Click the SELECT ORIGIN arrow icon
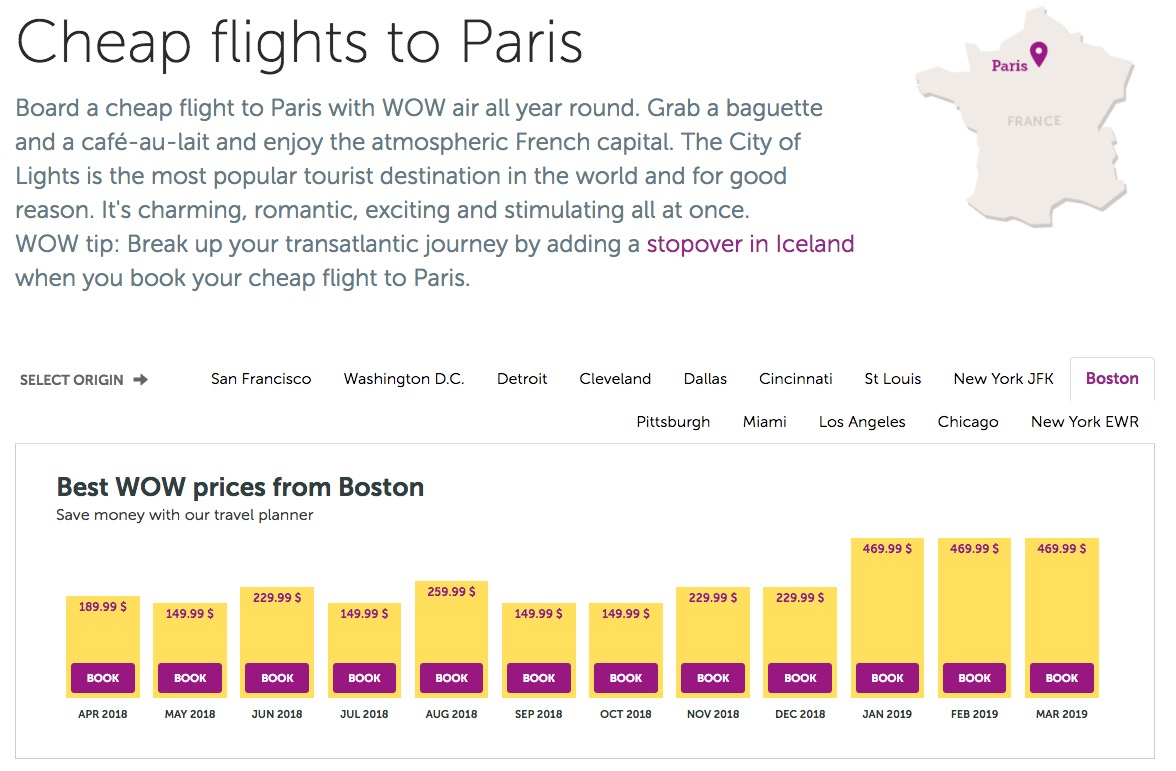The width and height of the screenshot is (1176, 771). [143, 380]
